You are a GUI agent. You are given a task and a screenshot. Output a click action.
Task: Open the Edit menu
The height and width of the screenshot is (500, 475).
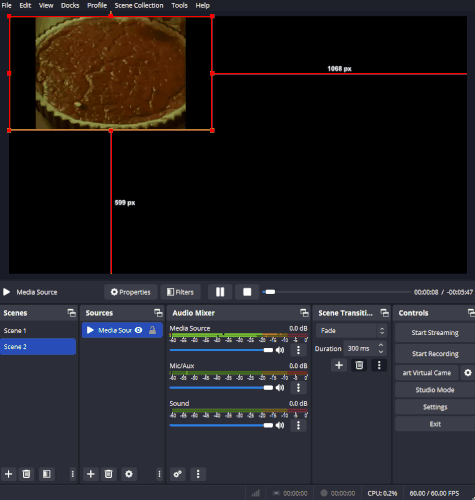pos(25,5)
